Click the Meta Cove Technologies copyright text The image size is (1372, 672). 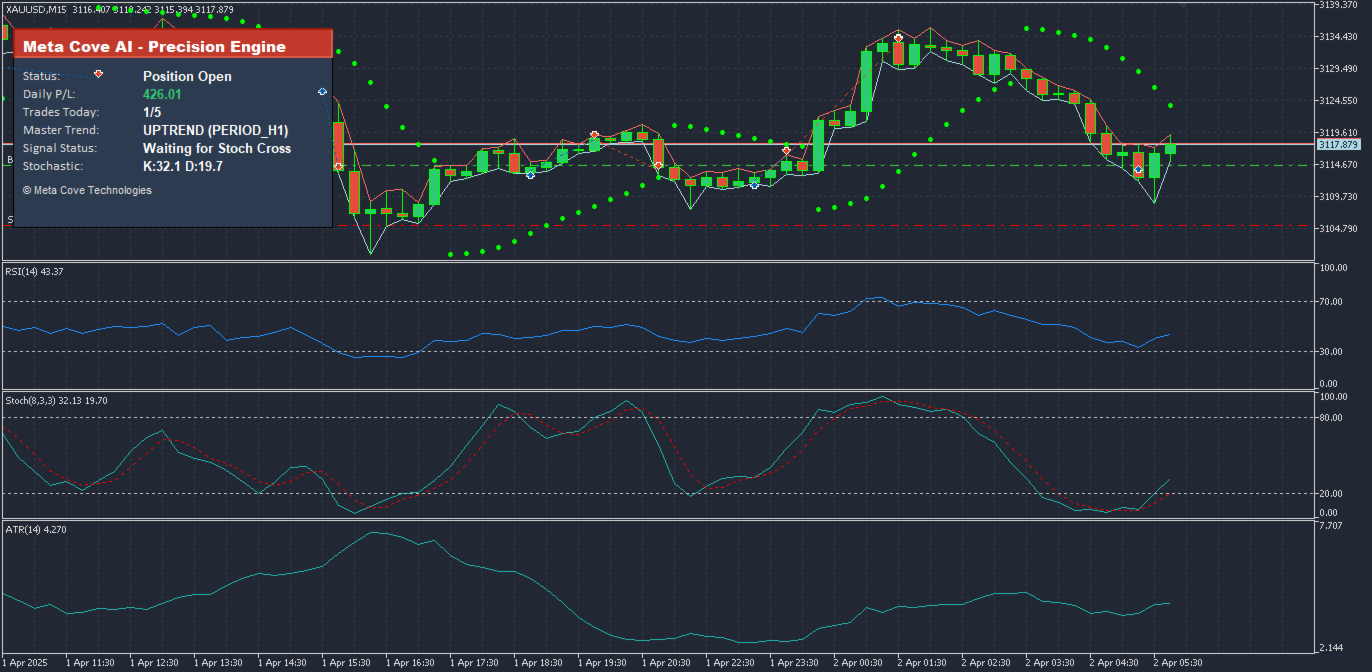click(x=87, y=190)
